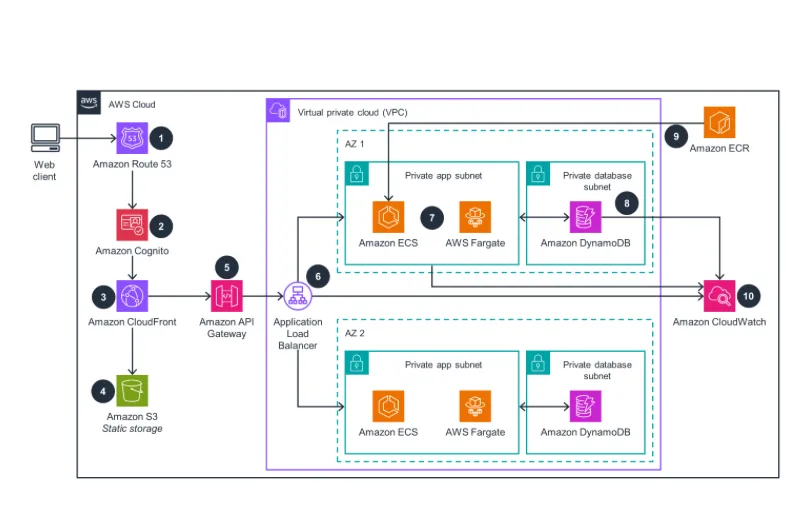Click the lock icon of AZ 2 private app subnet
The height and width of the screenshot is (514, 802).
click(357, 363)
